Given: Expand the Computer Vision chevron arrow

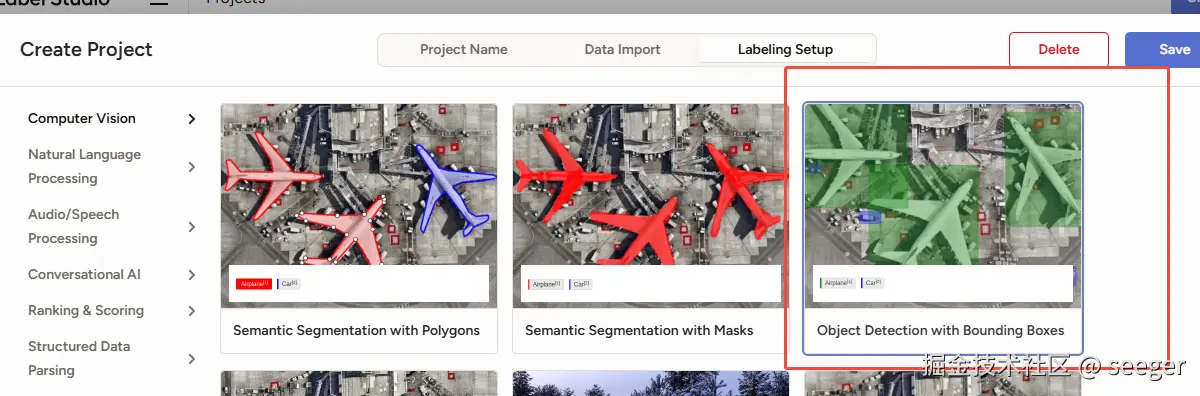Looking at the screenshot, I should coord(192,119).
